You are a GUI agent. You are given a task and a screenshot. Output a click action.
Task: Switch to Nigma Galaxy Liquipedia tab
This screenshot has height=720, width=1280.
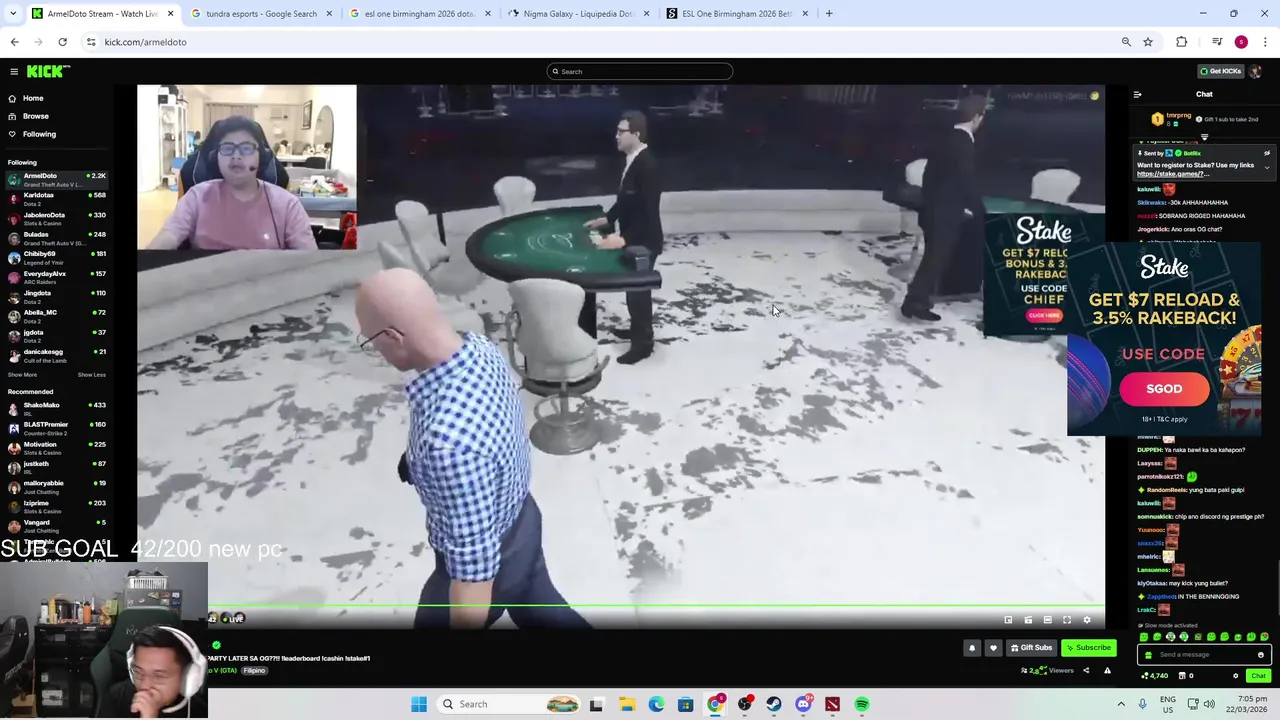coord(580,14)
